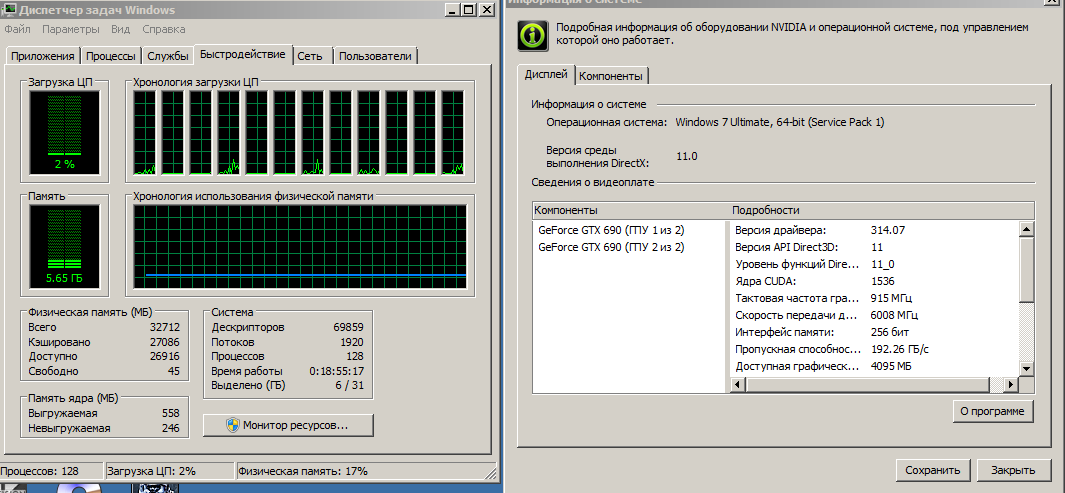This screenshot has height=493, width=1065.
Task: Click the Кэшировано value 27086
Action: [x=164, y=342]
